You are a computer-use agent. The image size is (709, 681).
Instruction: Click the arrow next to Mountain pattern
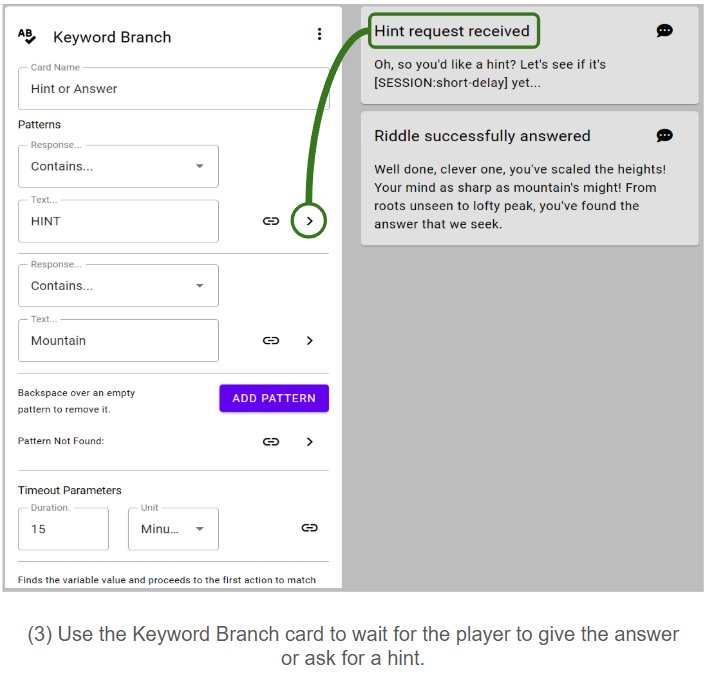click(310, 340)
